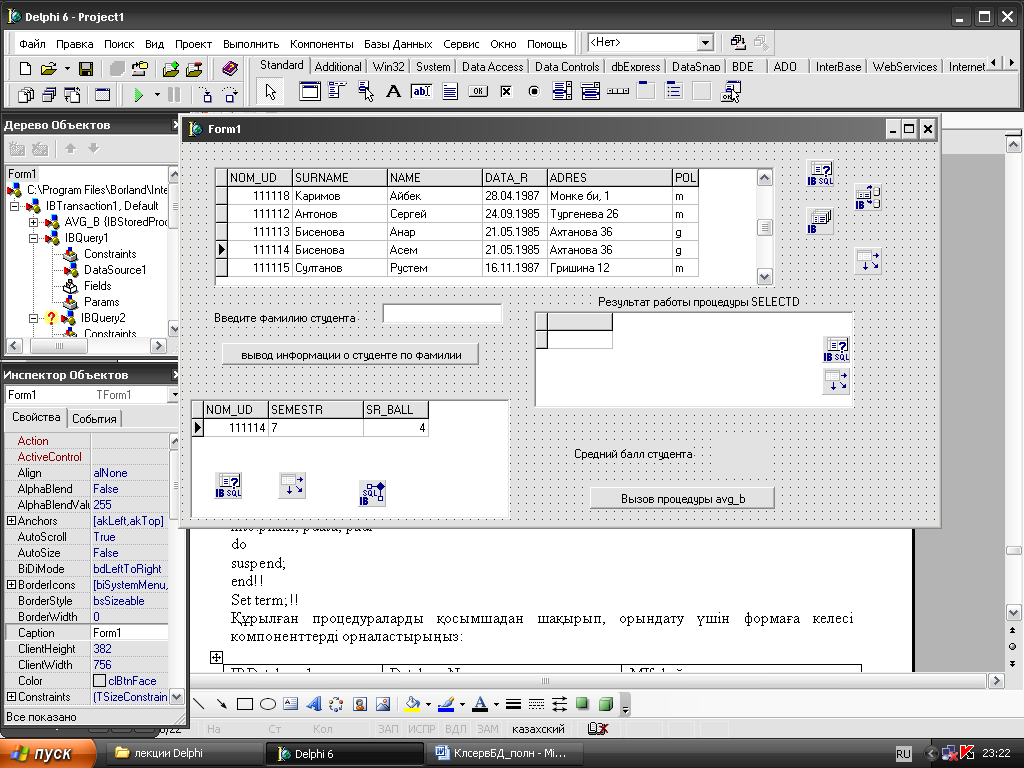Switch to the InterBase palette tab

click(x=838, y=67)
